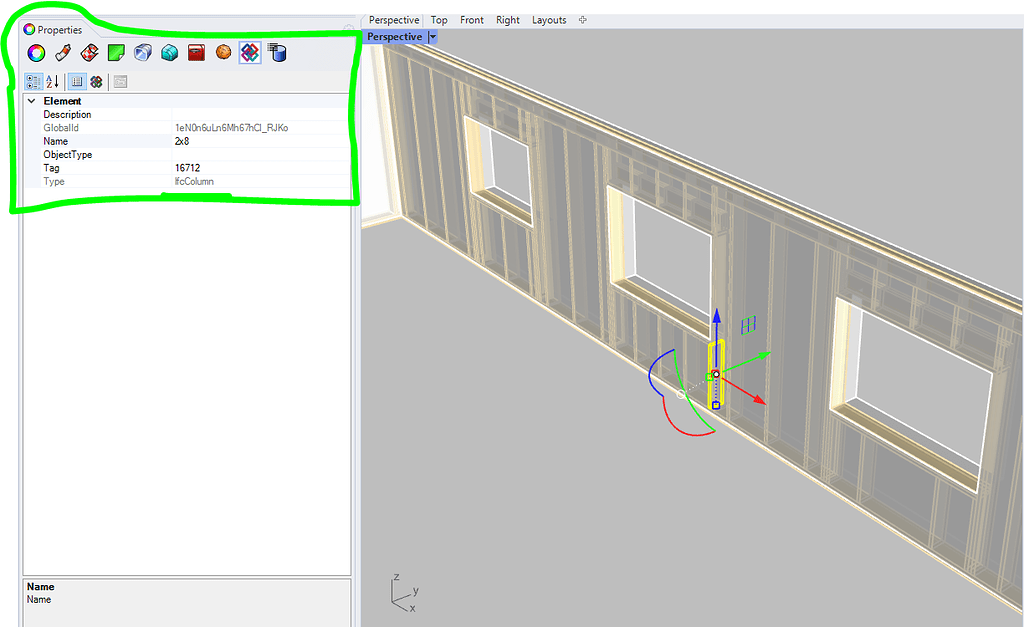Open the database cylinder properties page
This screenshot has height=627, width=1024.
click(x=277, y=52)
